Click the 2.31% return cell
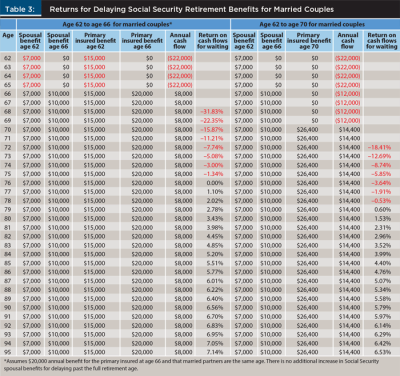This screenshot has width=400, height=376. (383, 227)
